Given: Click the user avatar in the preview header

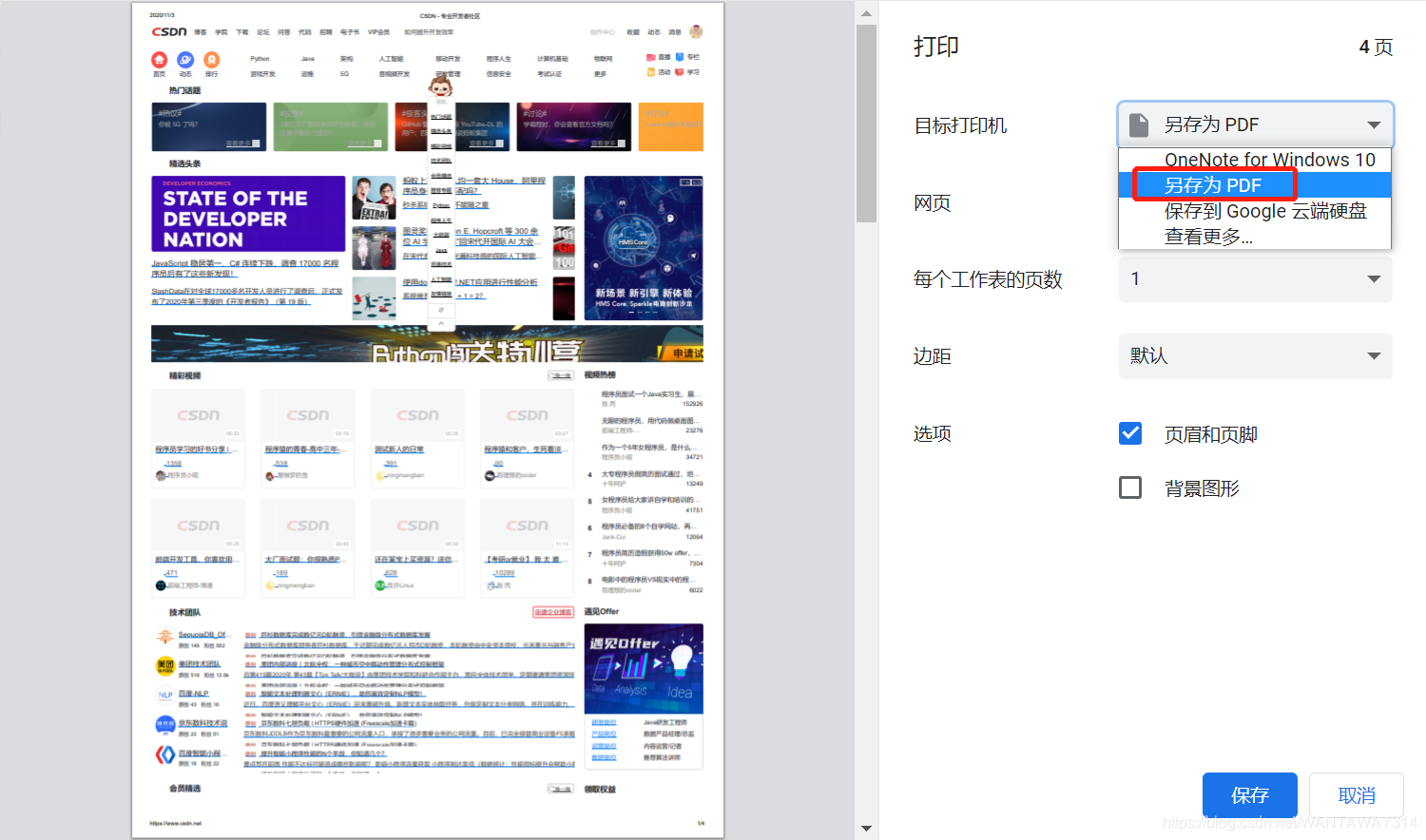Looking at the screenshot, I should click(x=696, y=31).
